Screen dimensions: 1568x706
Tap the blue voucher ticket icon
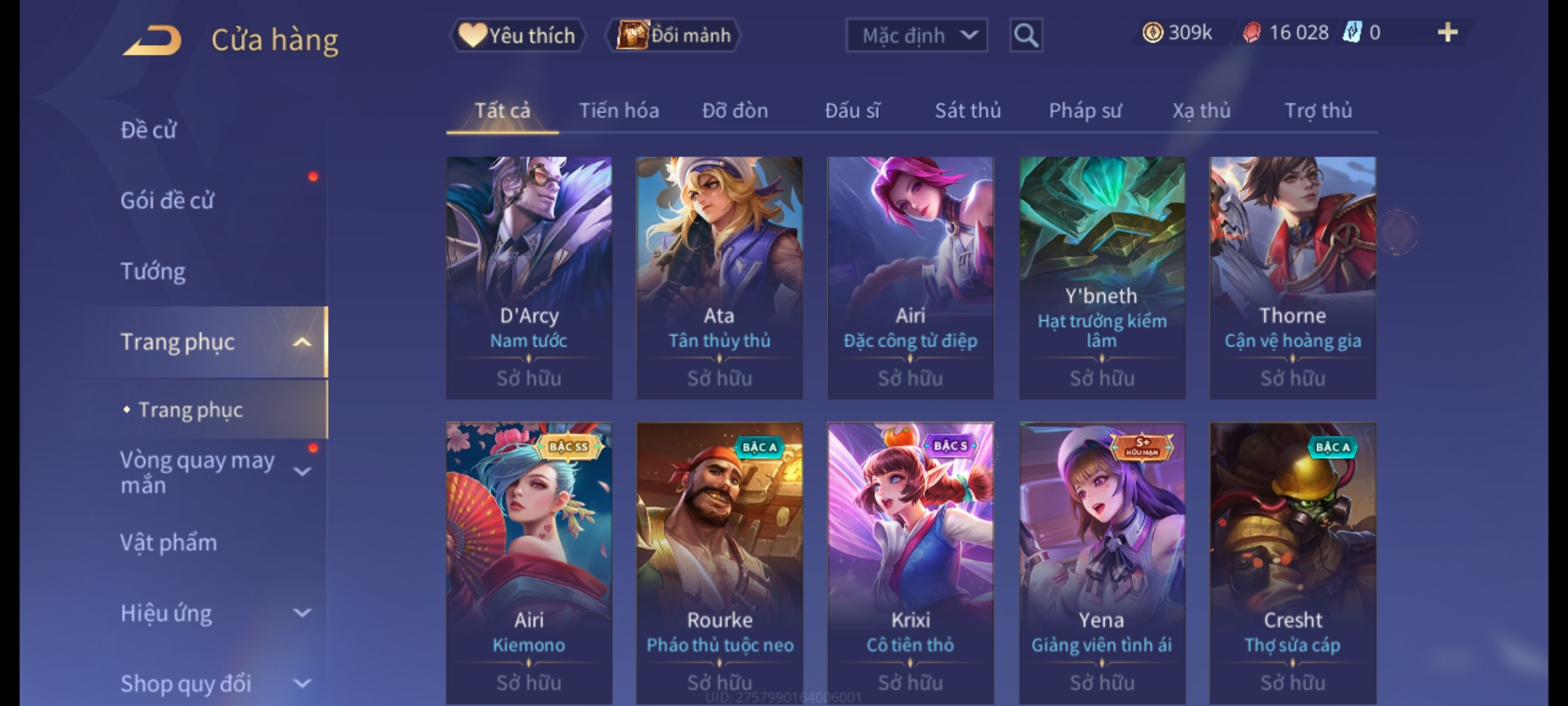pyautogui.click(x=1351, y=33)
